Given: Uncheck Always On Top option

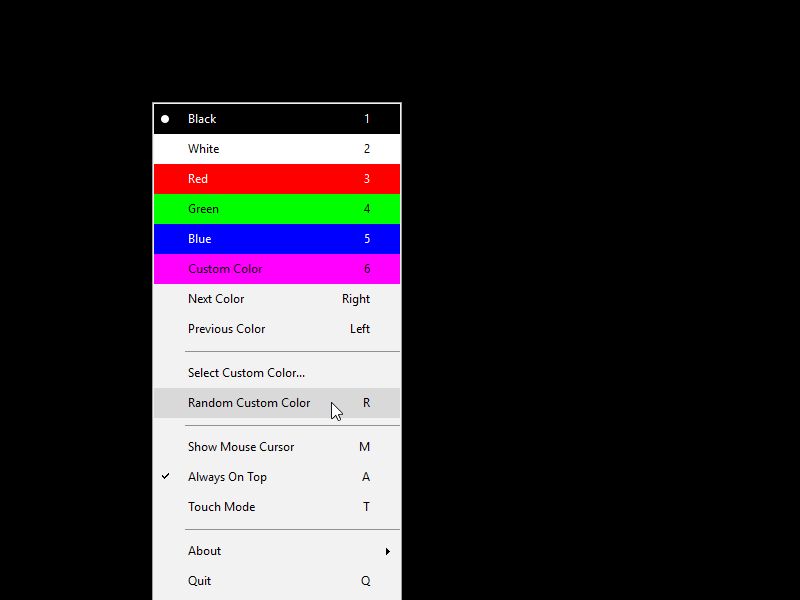Looking at the screenshot, I should pos(277,477).
